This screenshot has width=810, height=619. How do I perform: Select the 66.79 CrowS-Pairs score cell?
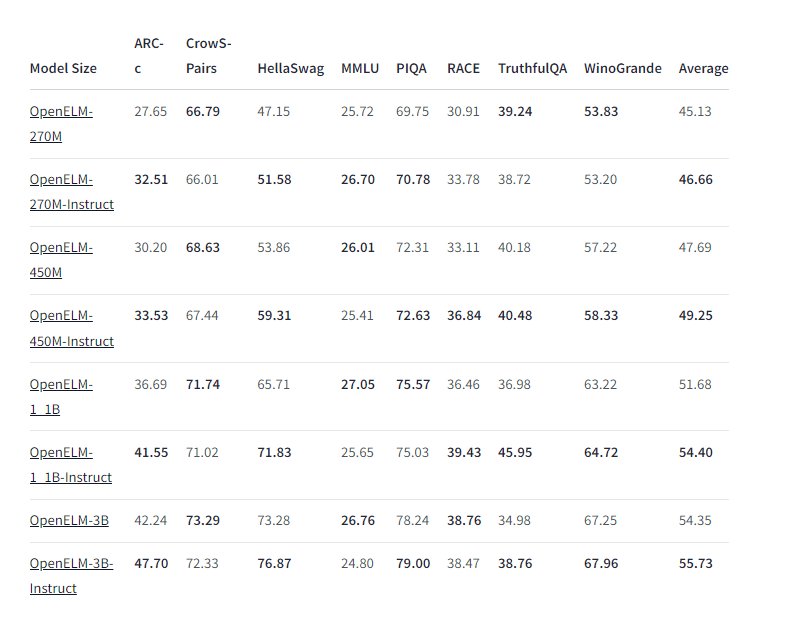202,111
